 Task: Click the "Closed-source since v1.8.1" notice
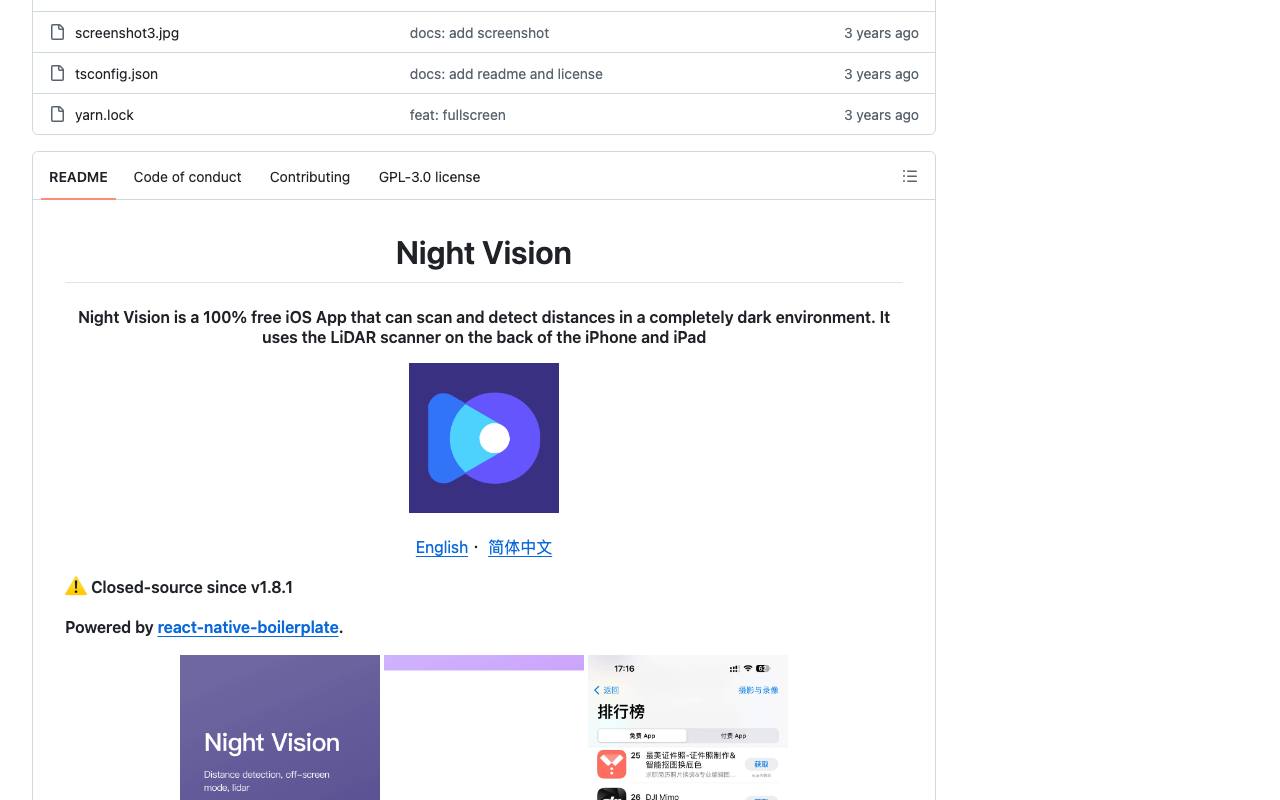[179, 587]
